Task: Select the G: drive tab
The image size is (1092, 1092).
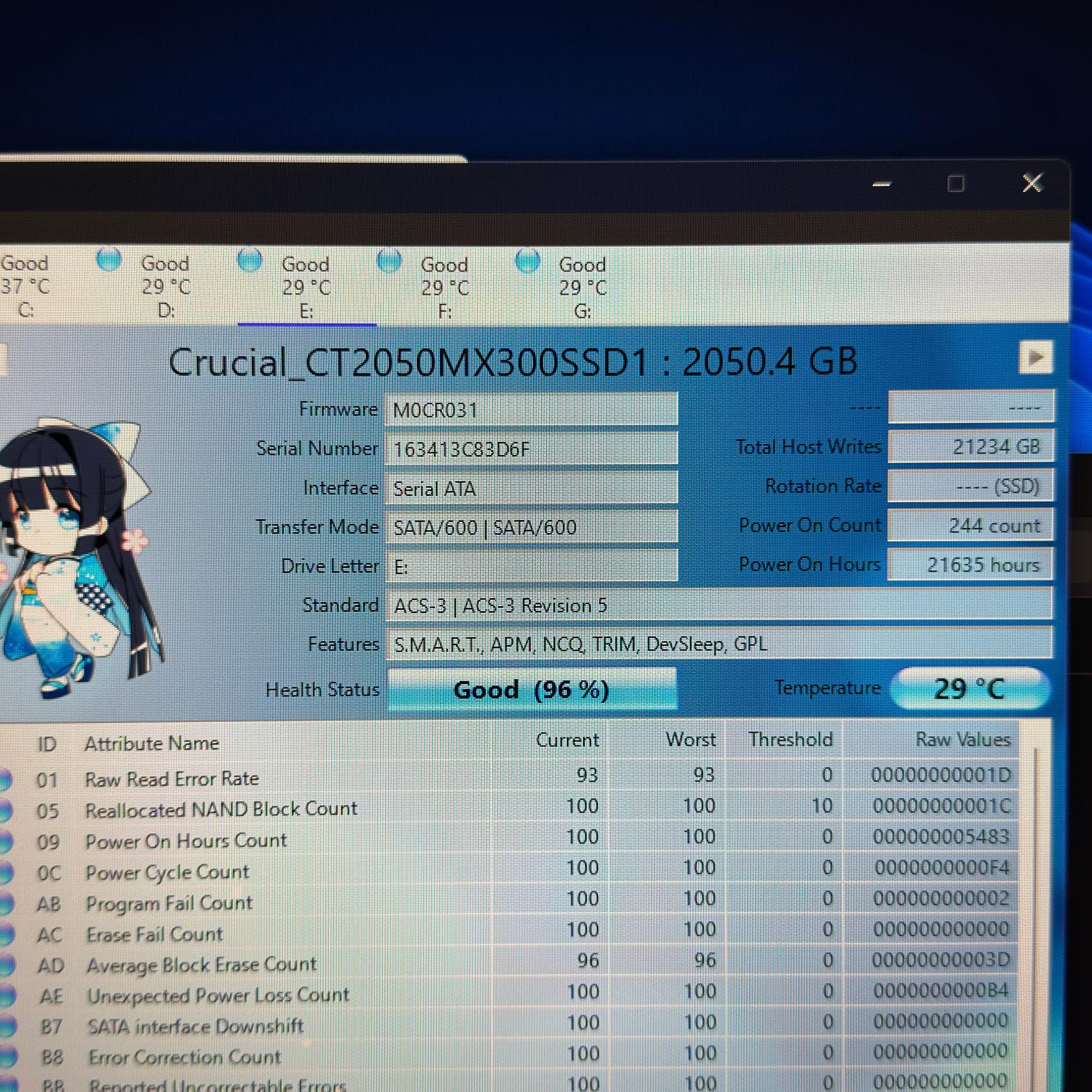Action: coord(583,286)
